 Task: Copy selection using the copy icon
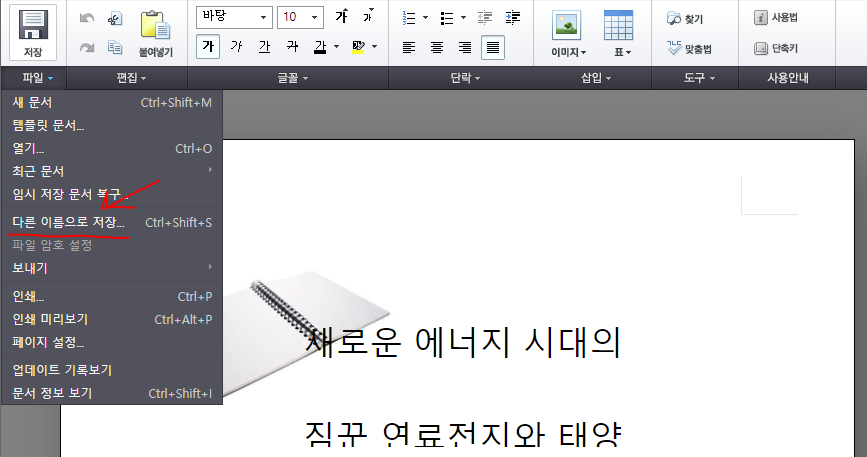114,48
